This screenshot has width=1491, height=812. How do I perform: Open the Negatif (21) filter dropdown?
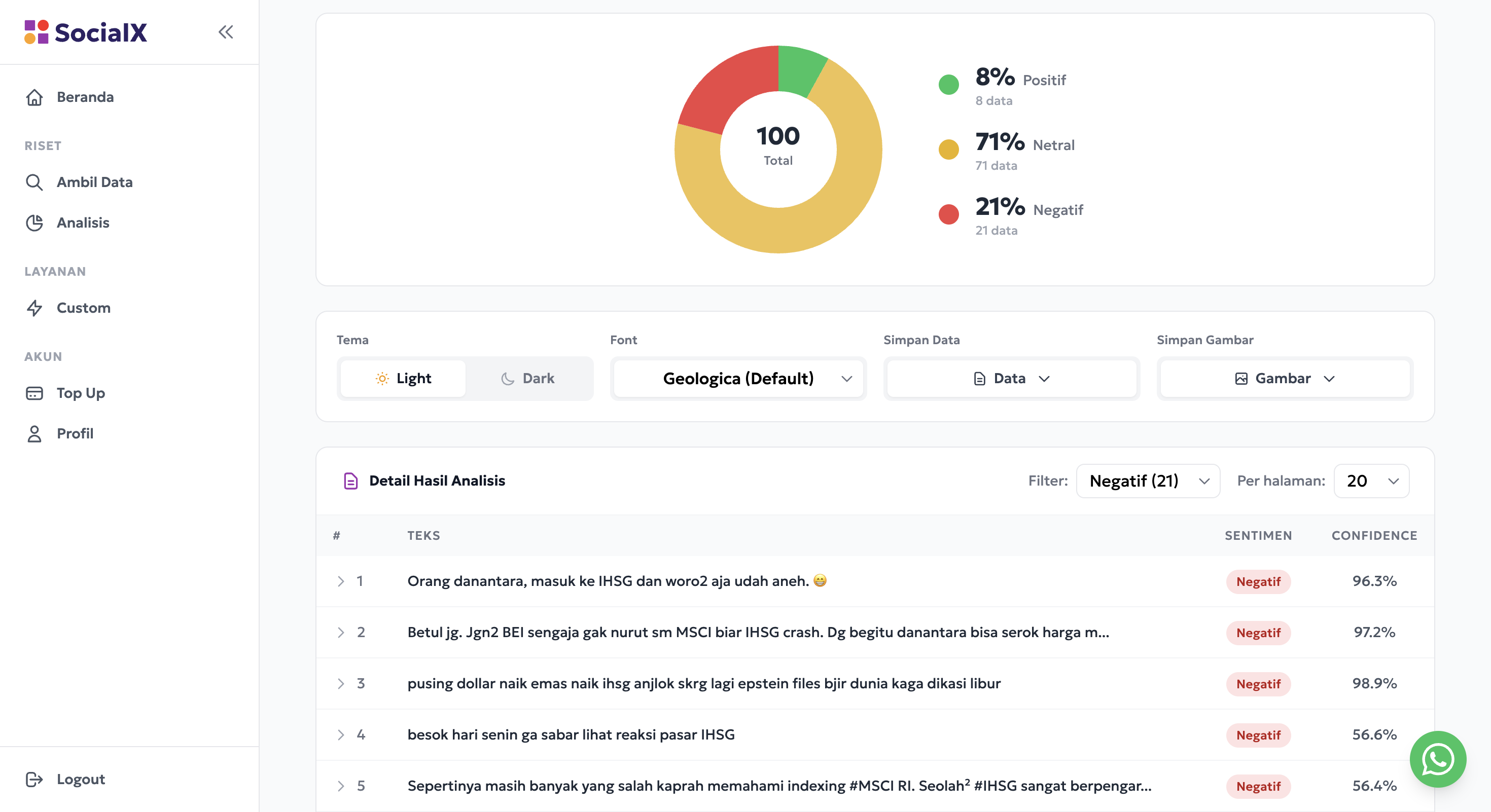click(1148, 481)
